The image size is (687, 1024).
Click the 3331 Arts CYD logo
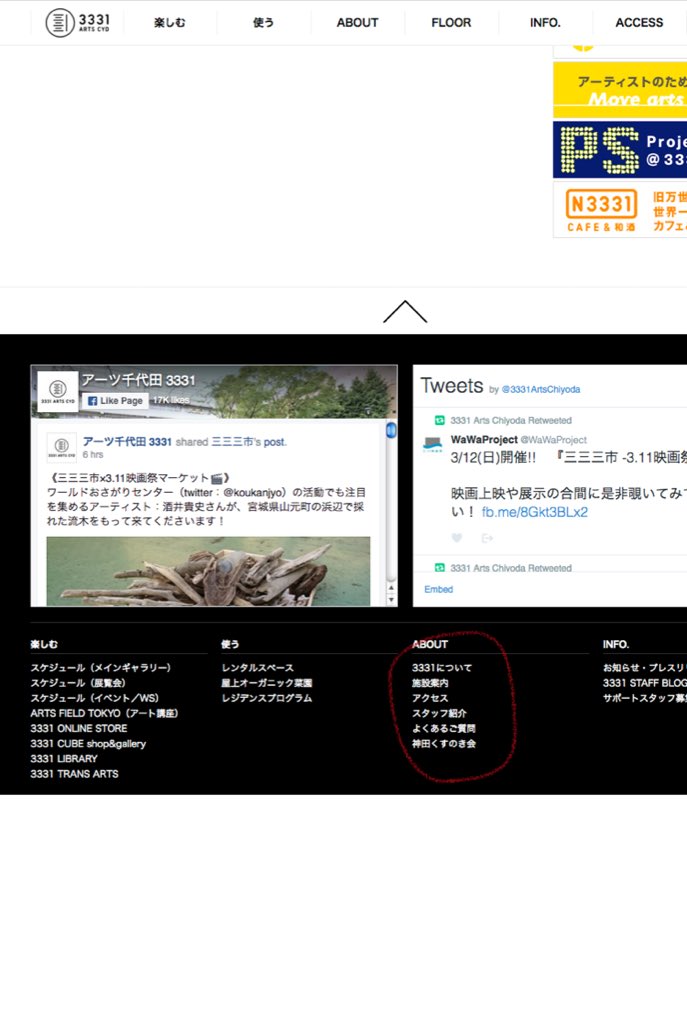click(x=78, y=23)
